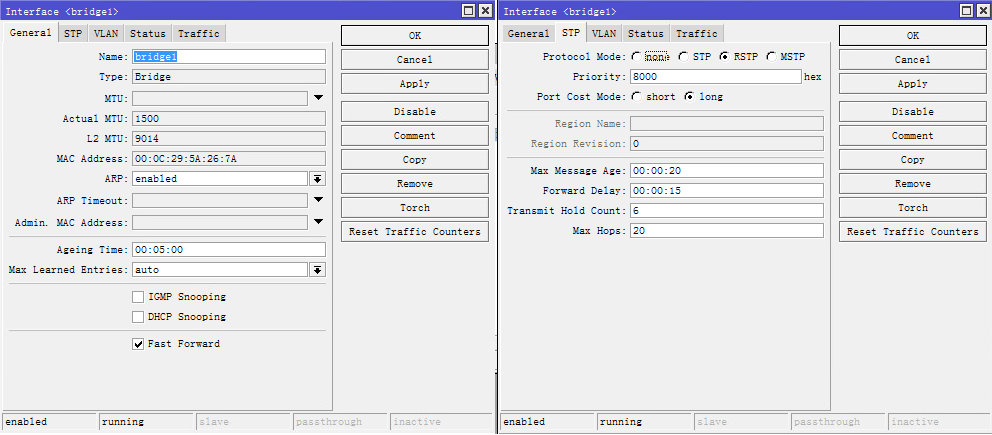
Task: Enable the DHCP Snooping checkbox
Action: 139,317
